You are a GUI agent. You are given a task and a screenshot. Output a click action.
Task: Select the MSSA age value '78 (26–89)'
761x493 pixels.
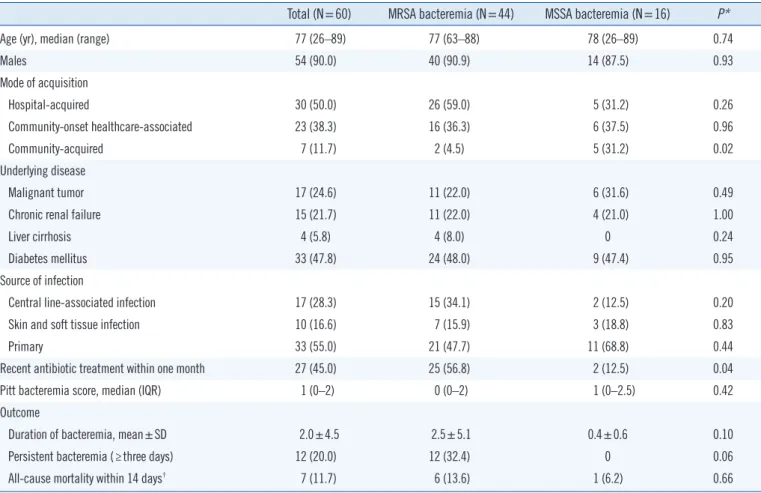coord(612,39)
